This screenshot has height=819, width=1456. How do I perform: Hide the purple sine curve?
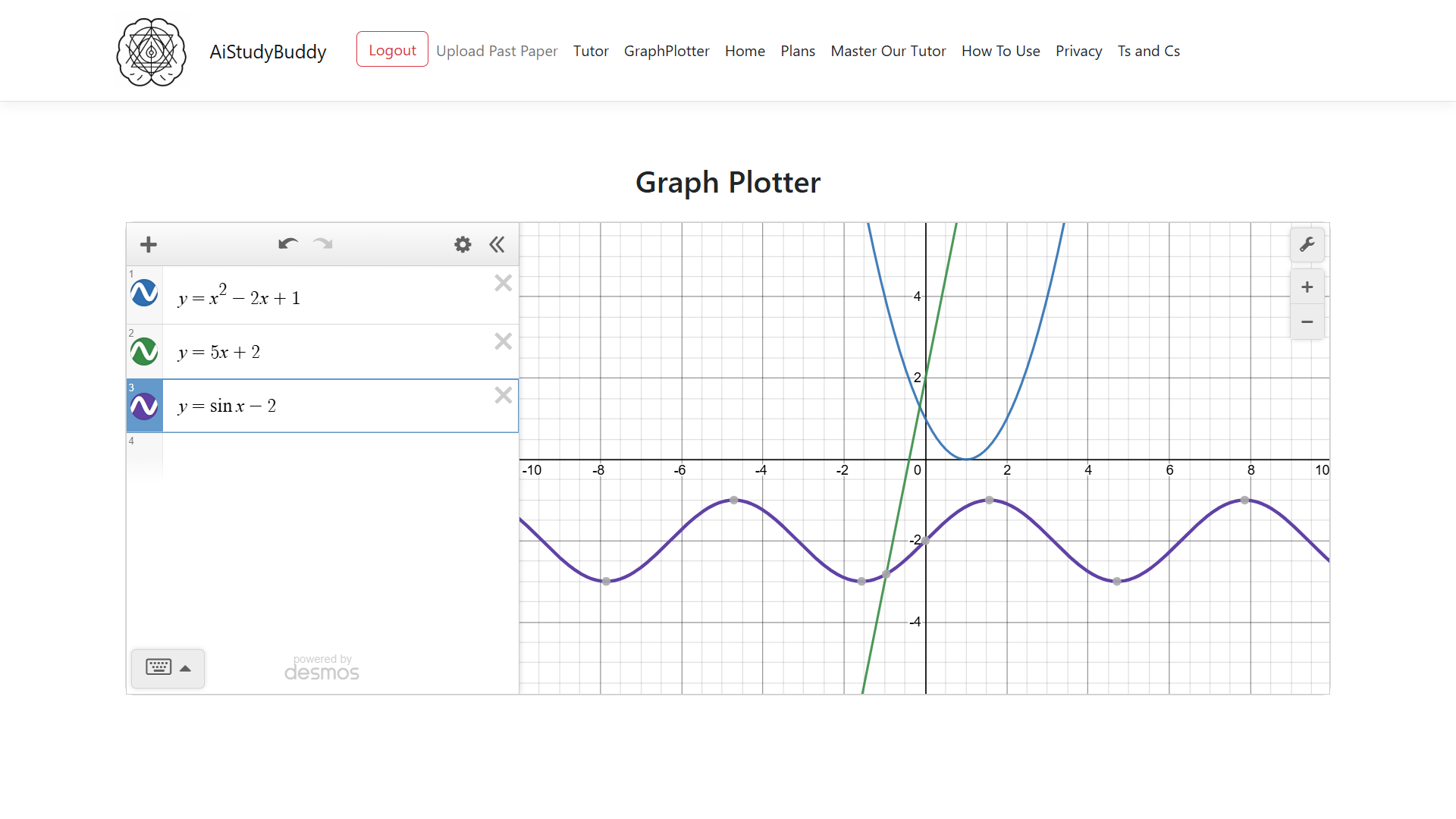click(x=144, y=406)
